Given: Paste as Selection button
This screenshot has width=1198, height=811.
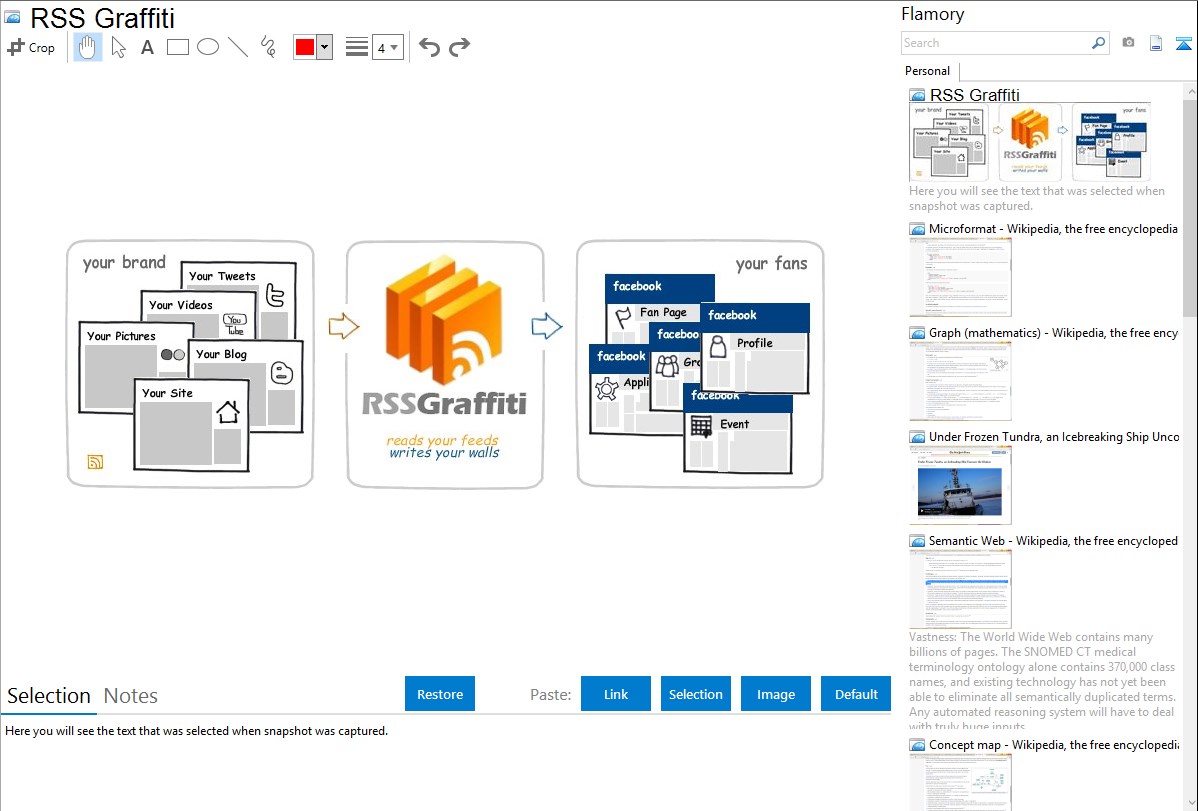Looking at the screenshot, I should pos(696,694).
